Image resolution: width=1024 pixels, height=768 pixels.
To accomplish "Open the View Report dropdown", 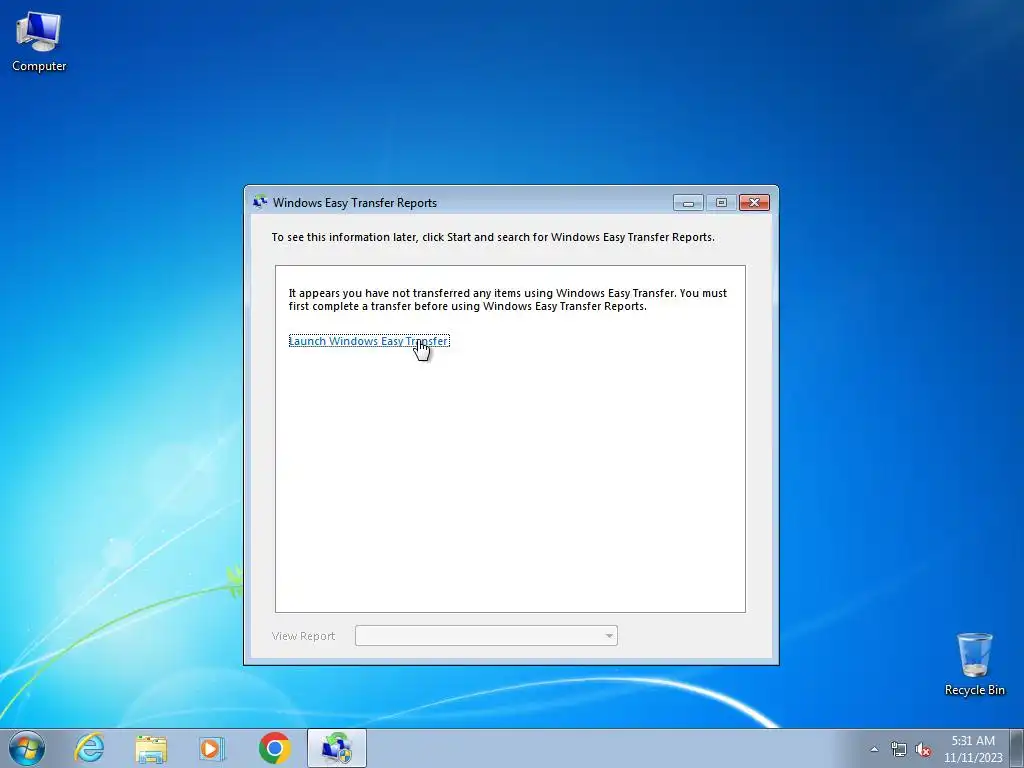I will [487, 635].
